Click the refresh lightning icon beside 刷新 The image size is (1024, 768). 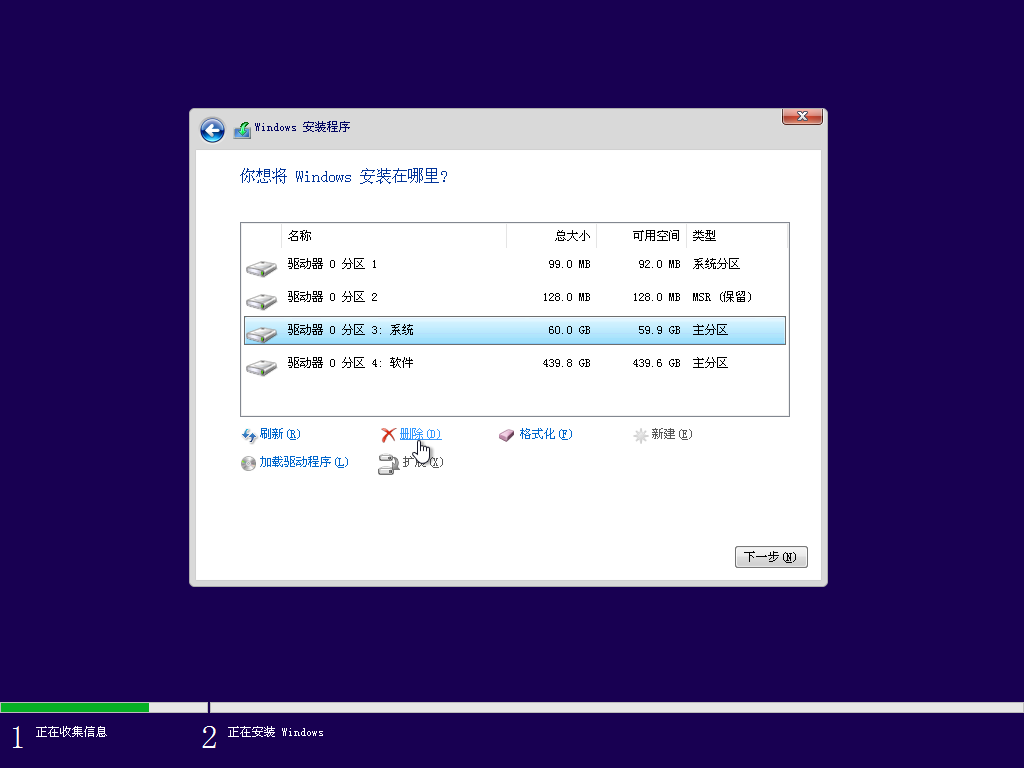[x=248, y=434]
